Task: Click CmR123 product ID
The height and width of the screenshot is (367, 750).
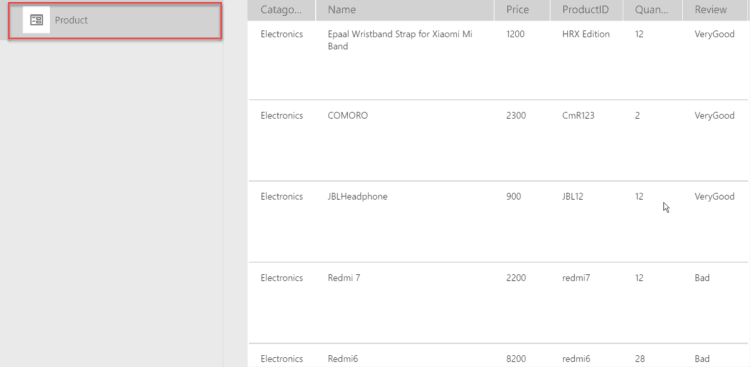Action: coord(578,115)
